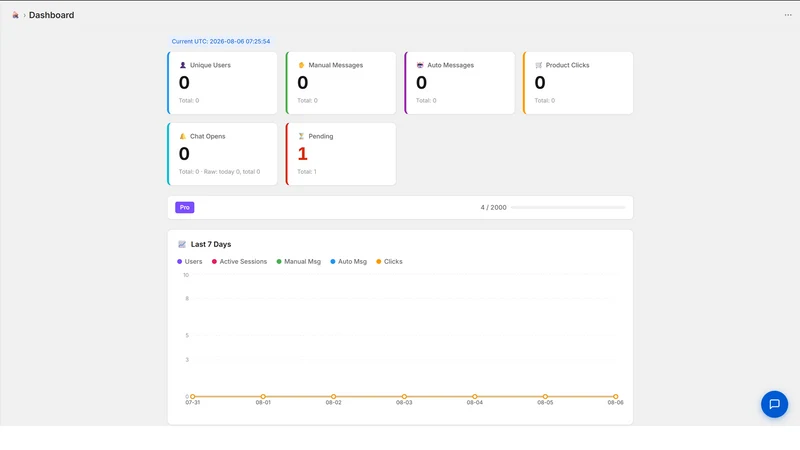
Task: Click the chart data point for 07-31
Action: (x=192, y=396)
